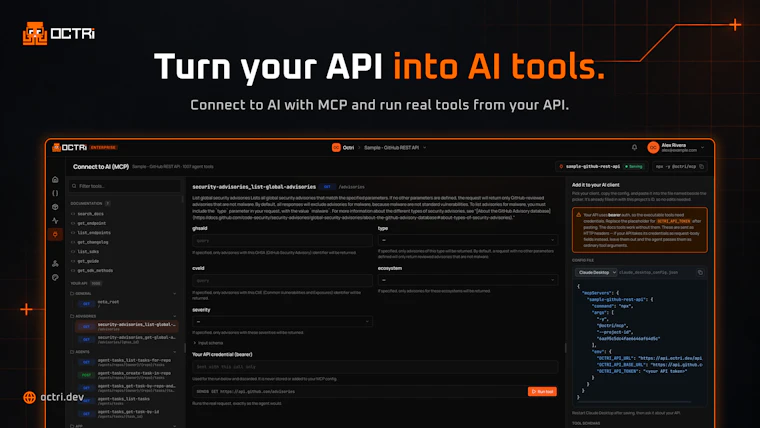Click the octri.dev link
This screenshot has width=760, height=428.
pyautogui.click(x=62, y=397)
